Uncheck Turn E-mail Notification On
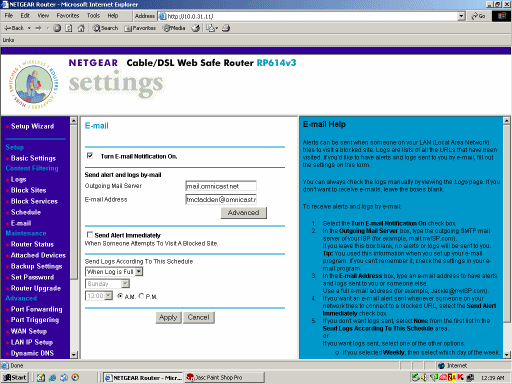512x384 pixels. click(x=90, y=156)
